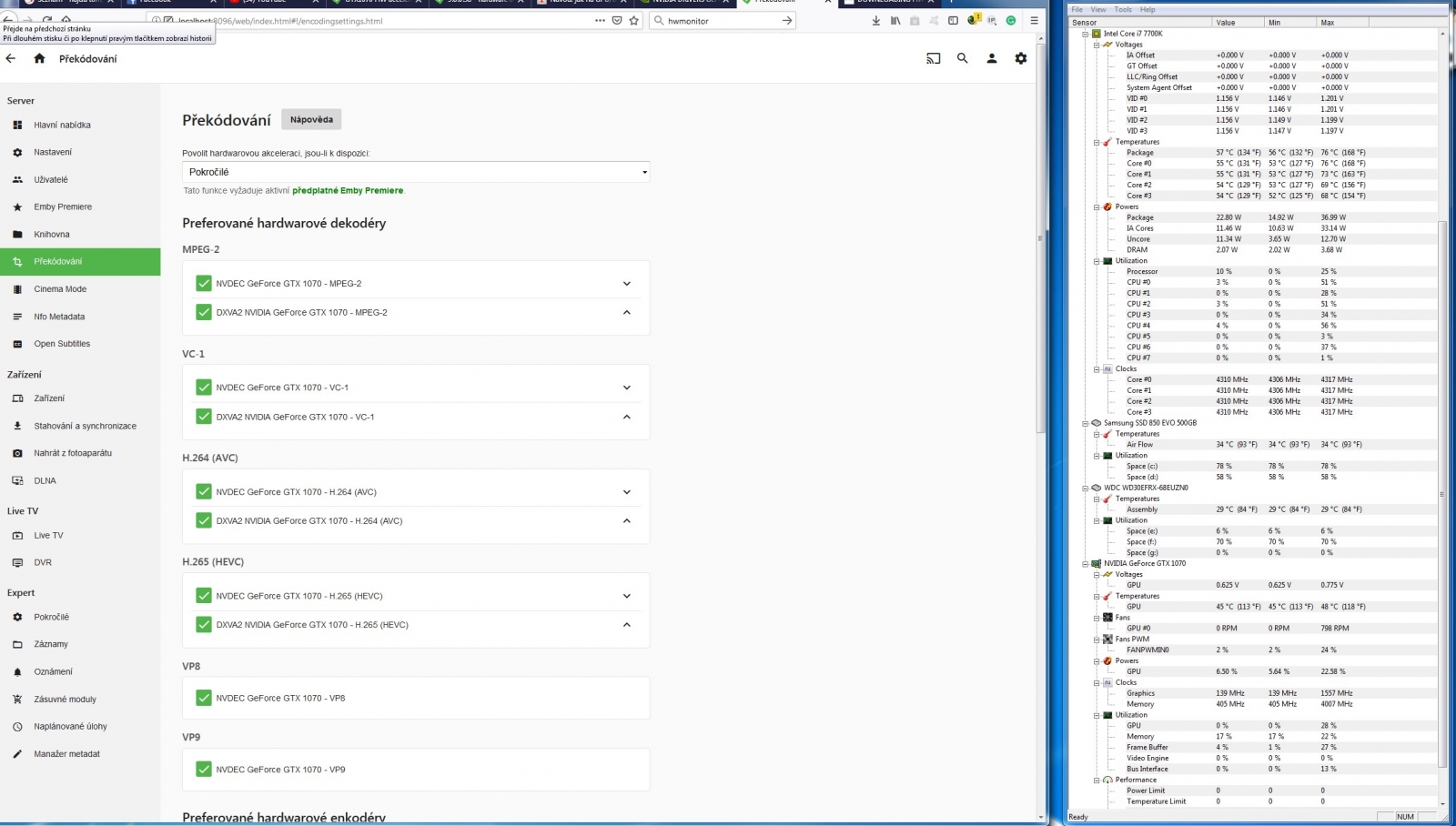Open the DLNA icon in sidebar
The width and height of the screenshot is (1456, 826).
pos(17,480)
